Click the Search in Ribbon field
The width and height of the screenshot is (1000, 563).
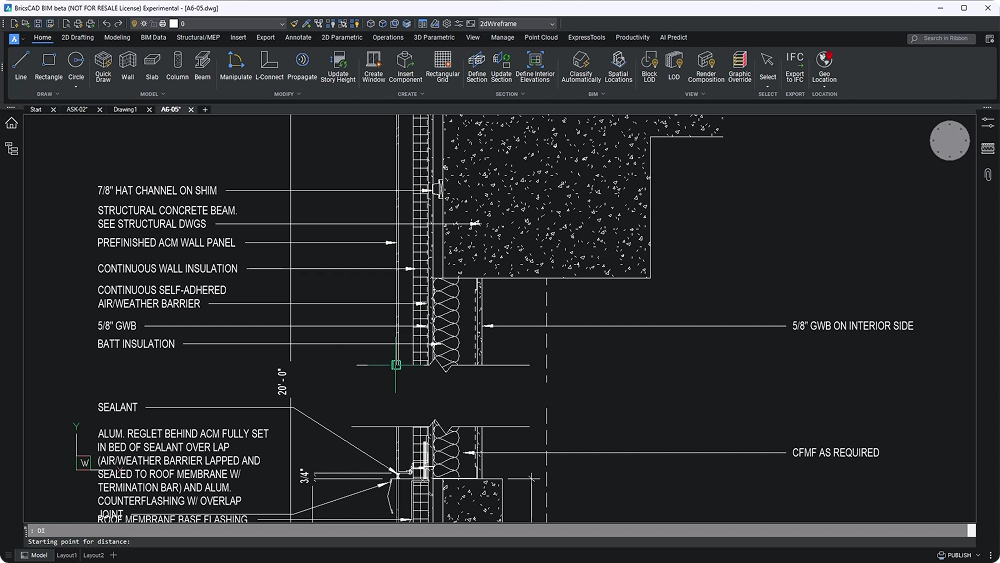941,38
